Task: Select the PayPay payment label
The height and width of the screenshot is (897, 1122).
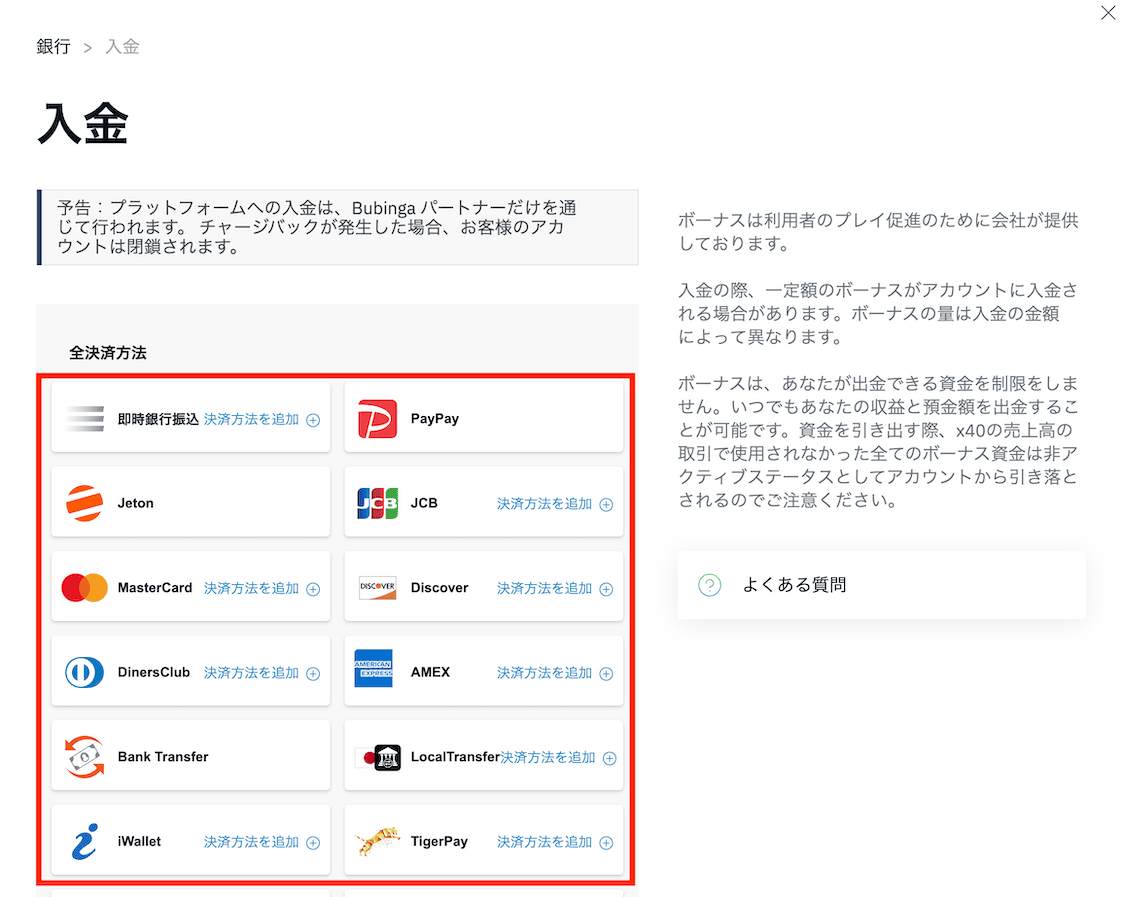Action: (434, 418)
